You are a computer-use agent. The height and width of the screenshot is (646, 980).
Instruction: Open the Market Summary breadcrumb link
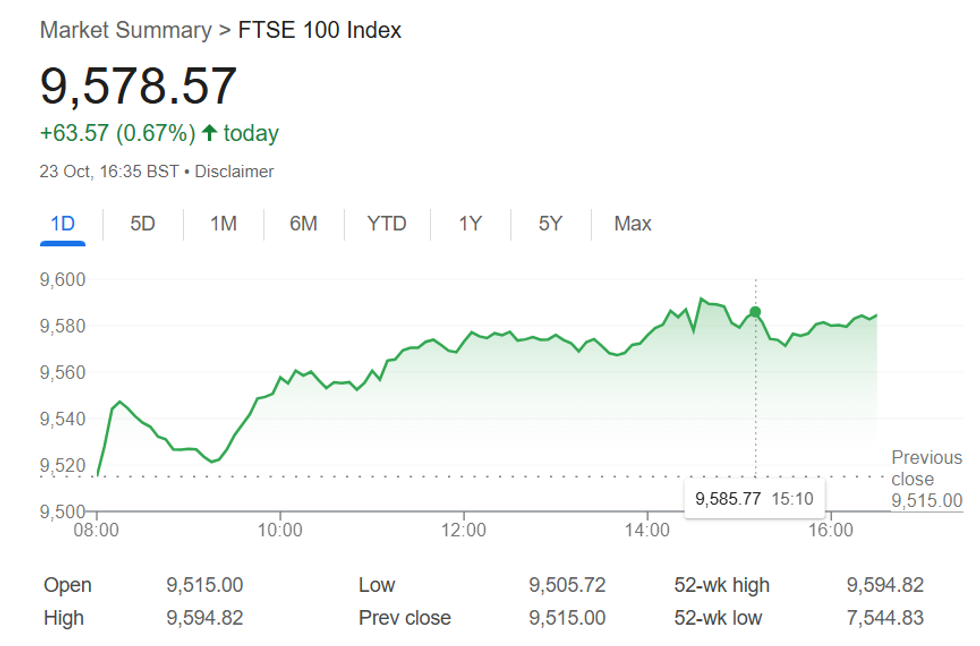click(125, 31)
